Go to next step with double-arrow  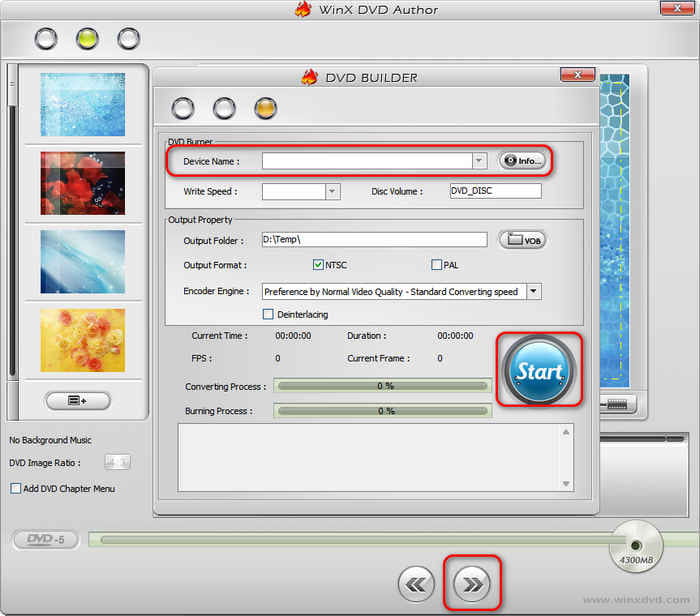[471, 584]
